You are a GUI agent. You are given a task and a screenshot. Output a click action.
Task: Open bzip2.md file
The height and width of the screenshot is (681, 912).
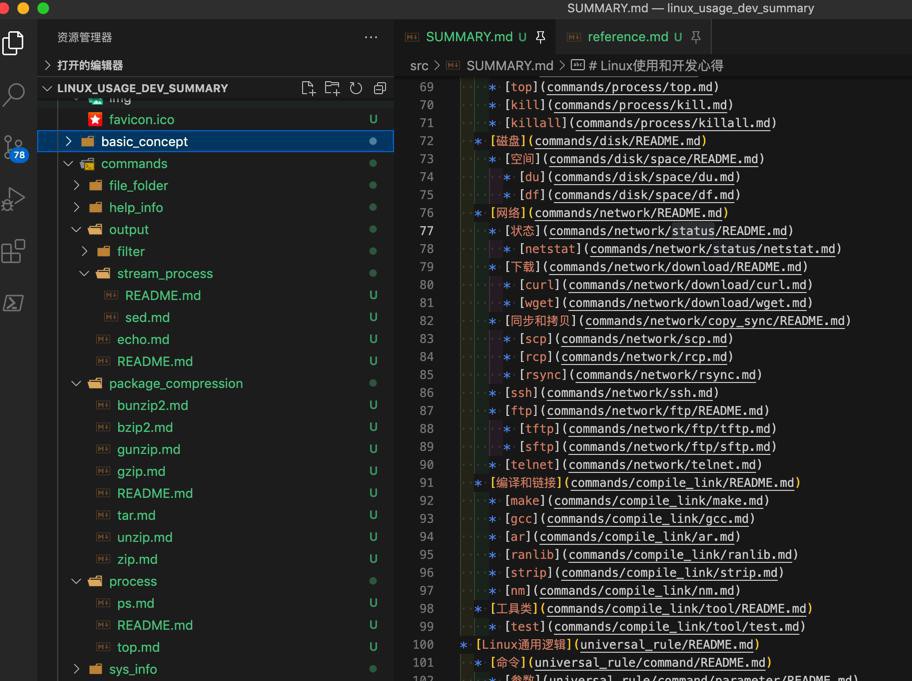coord(145,427)
